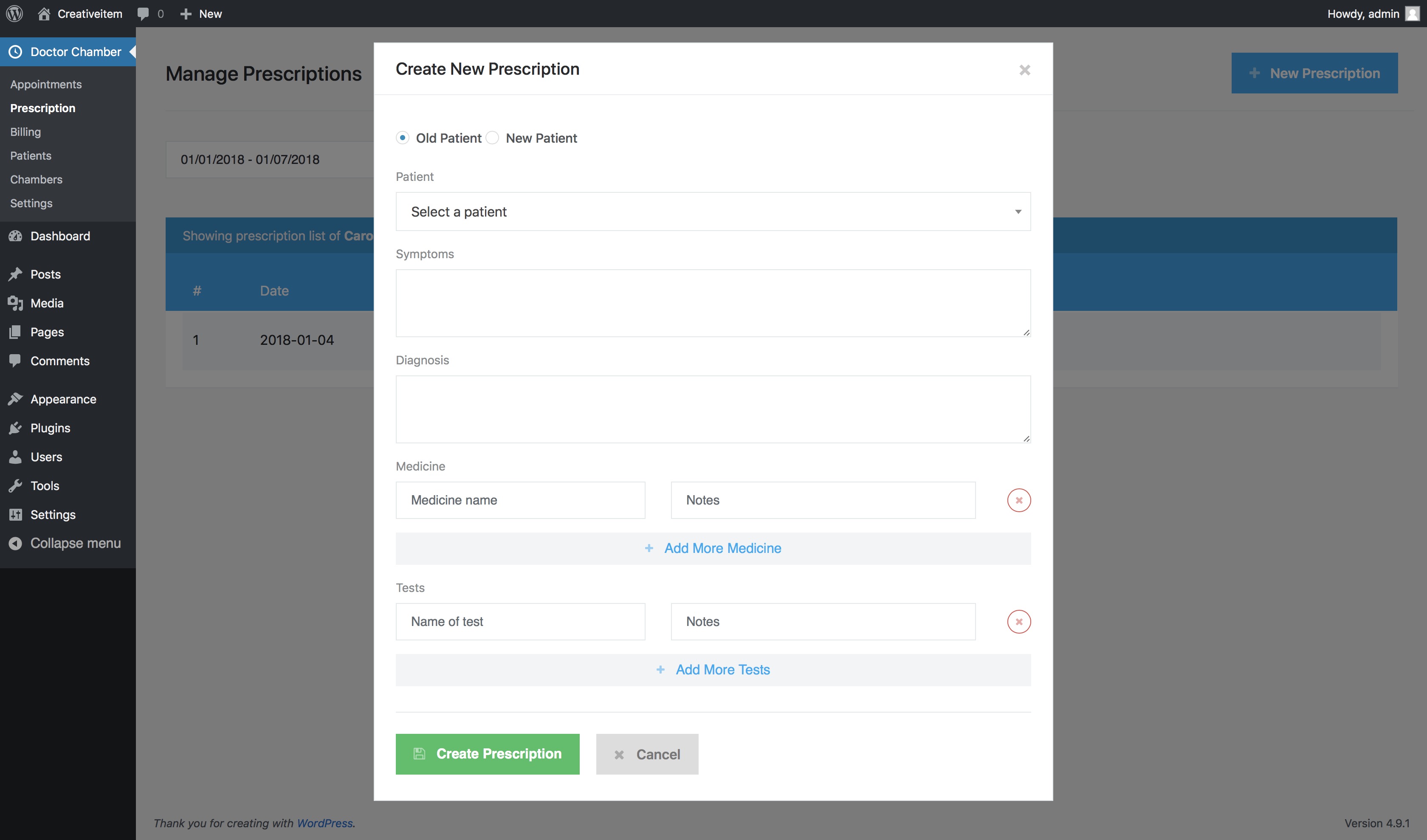The height and width of the screenshot is (840, 1427).
Task: Open the comments bubble icon in admin bar
Action: click(x=143, y=14)
